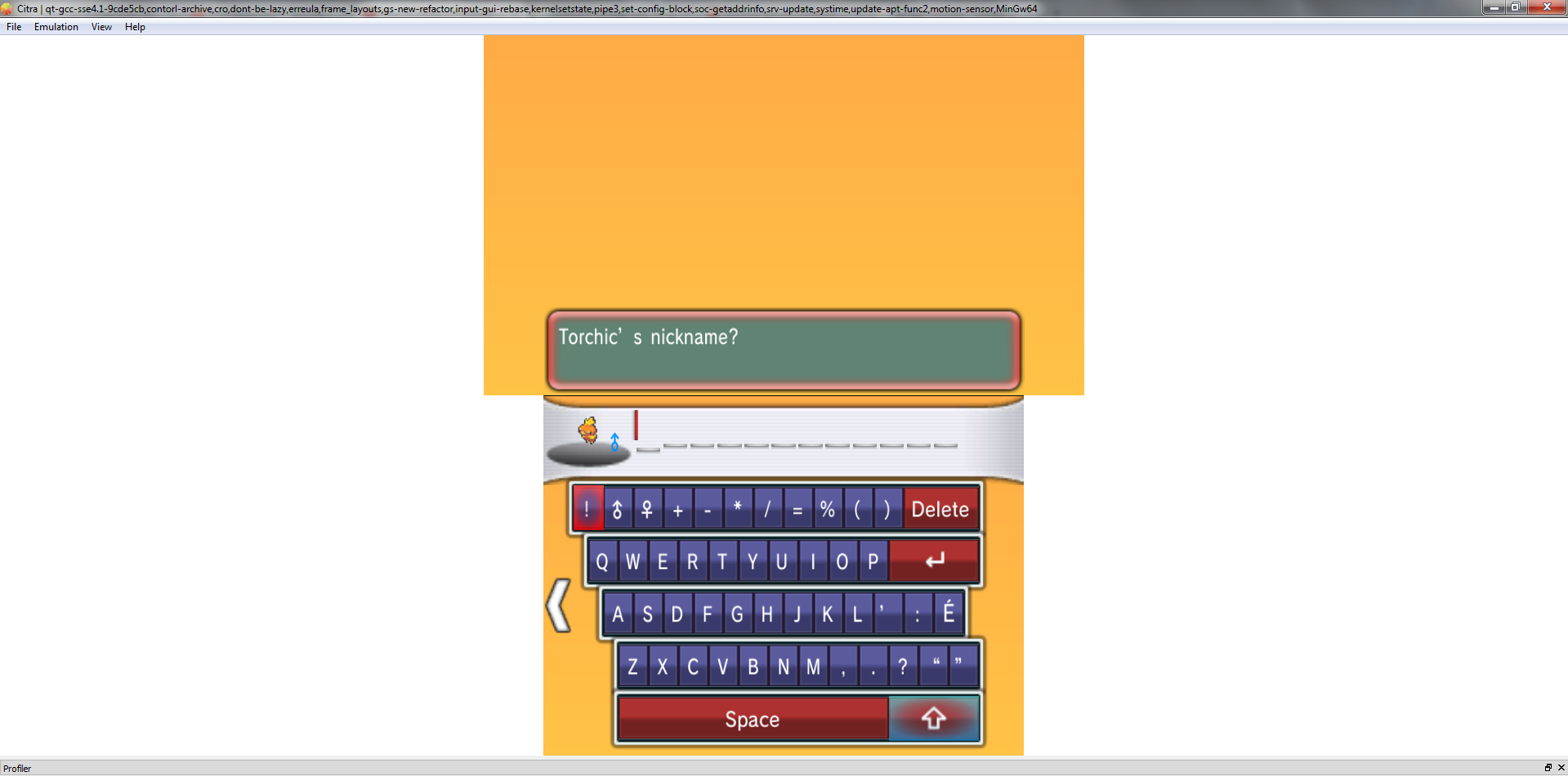Tap the O key
The image size is (1568, 776).
[842, 561]
